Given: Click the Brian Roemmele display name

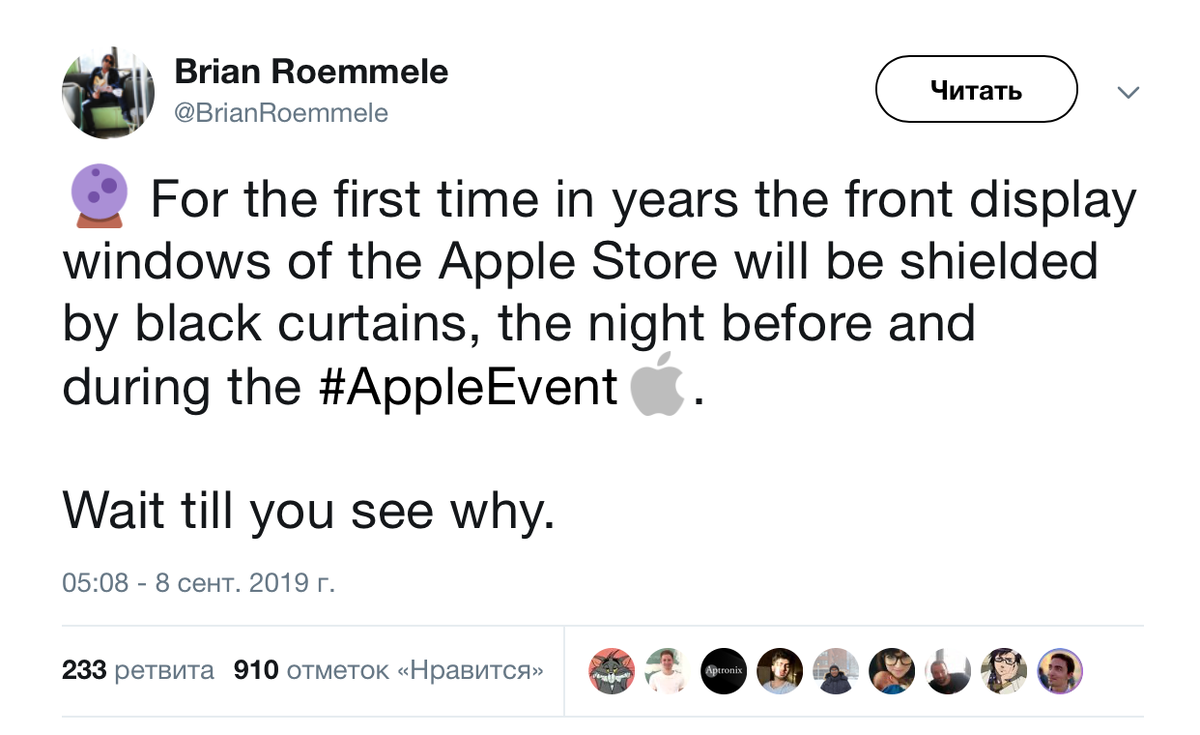Looking at the screenshot, I should click(310, 71).
